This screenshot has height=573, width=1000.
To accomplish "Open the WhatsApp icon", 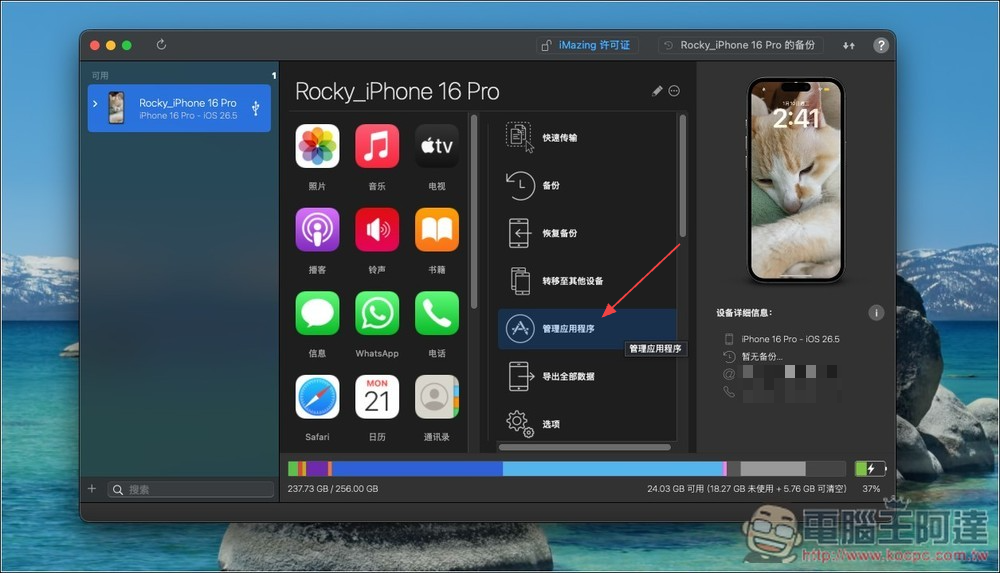I will 377,313.
